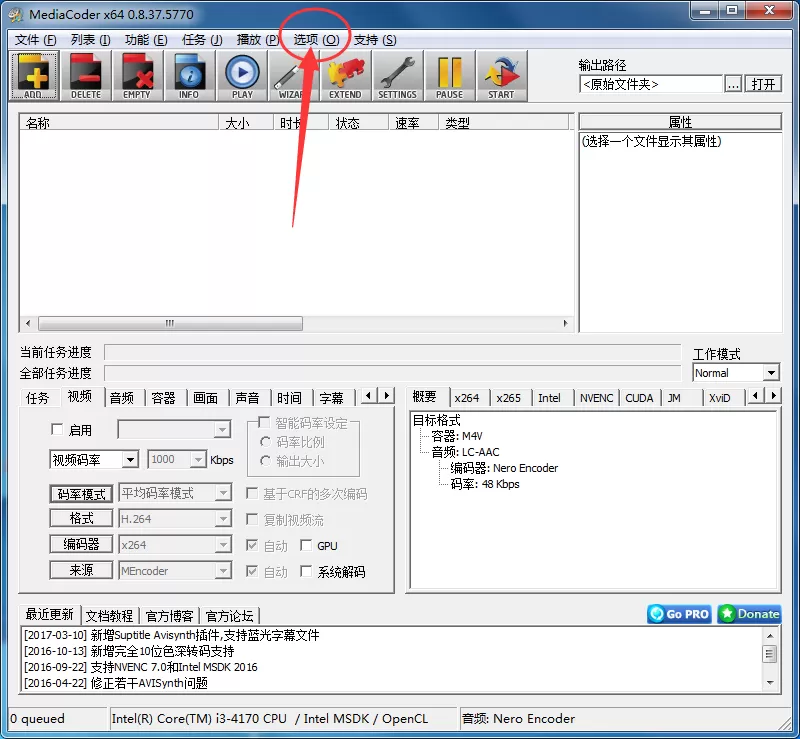Click the 输出路径 input field
The image size is (800, 739).
click(x=651, y=84)
